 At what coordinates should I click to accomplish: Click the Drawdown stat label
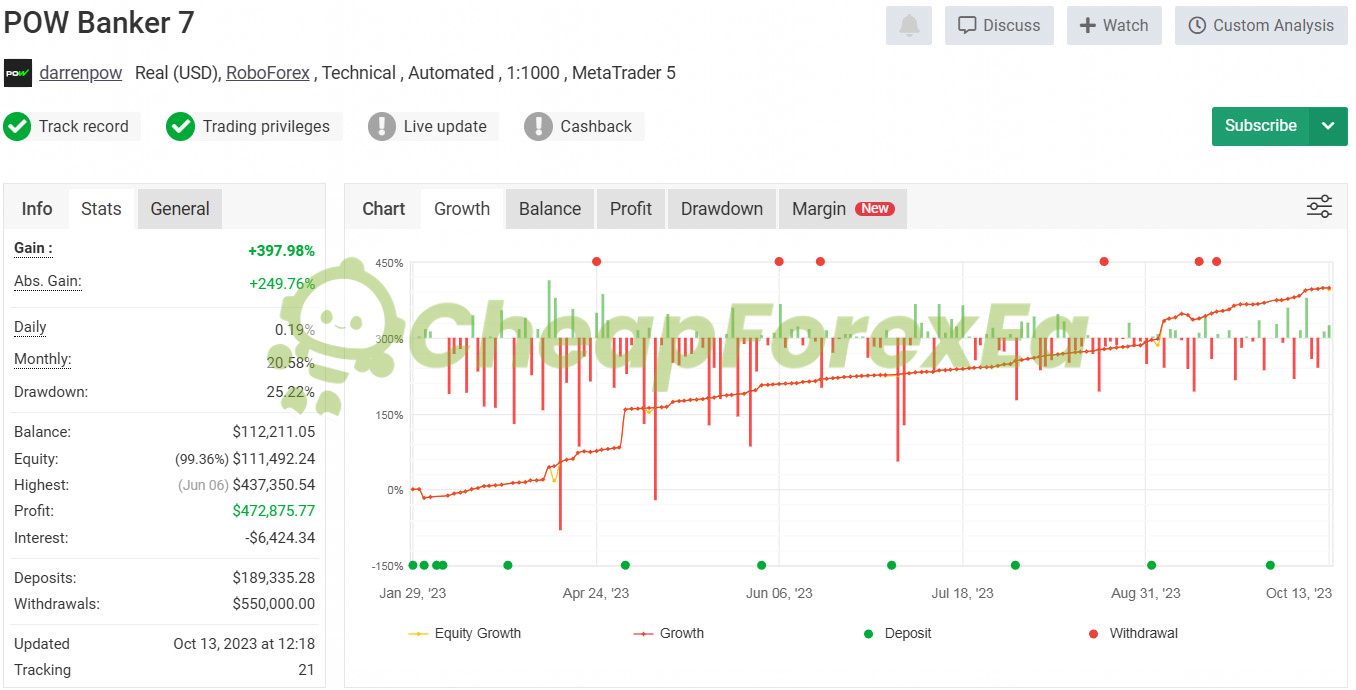click(x=51, y=392)
